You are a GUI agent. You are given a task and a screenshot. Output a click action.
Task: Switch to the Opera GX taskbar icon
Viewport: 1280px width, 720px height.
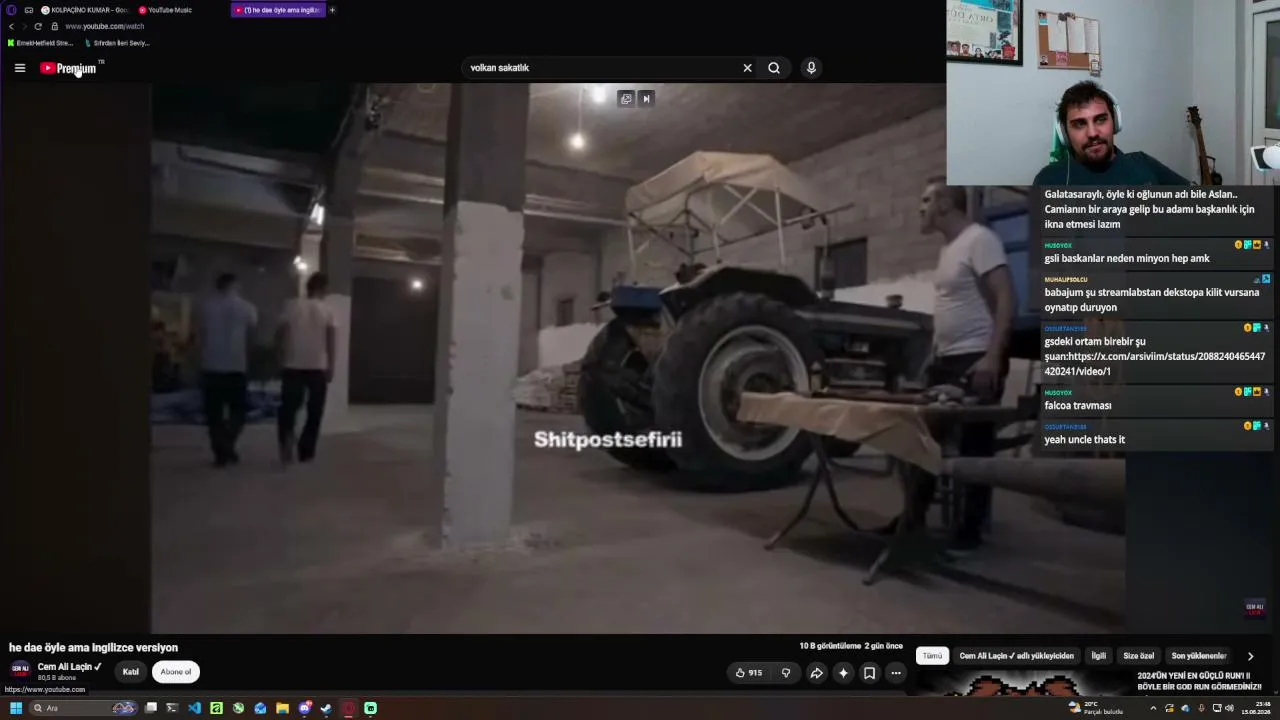[x=348, y=708]
